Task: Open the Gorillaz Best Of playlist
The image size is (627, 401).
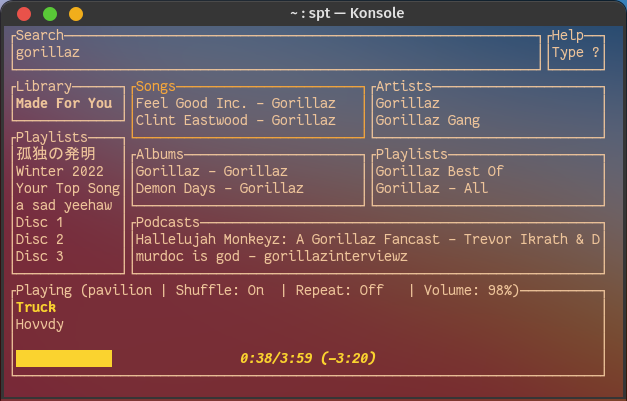Action: tap(439, 171)
